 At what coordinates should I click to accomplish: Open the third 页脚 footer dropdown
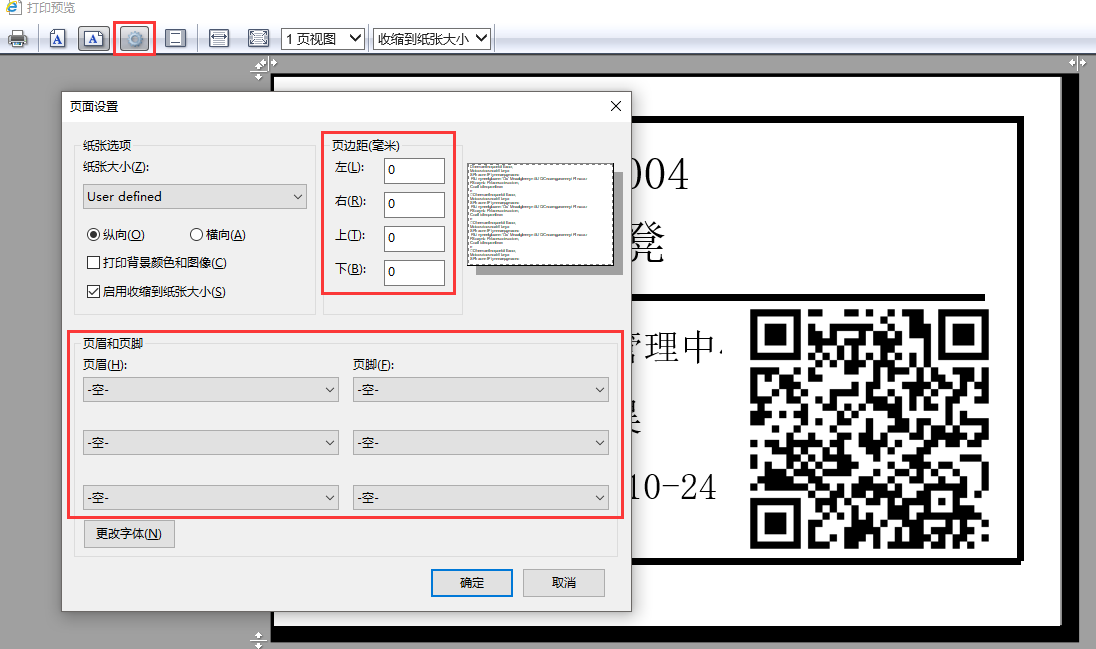(x=481, y=497)
